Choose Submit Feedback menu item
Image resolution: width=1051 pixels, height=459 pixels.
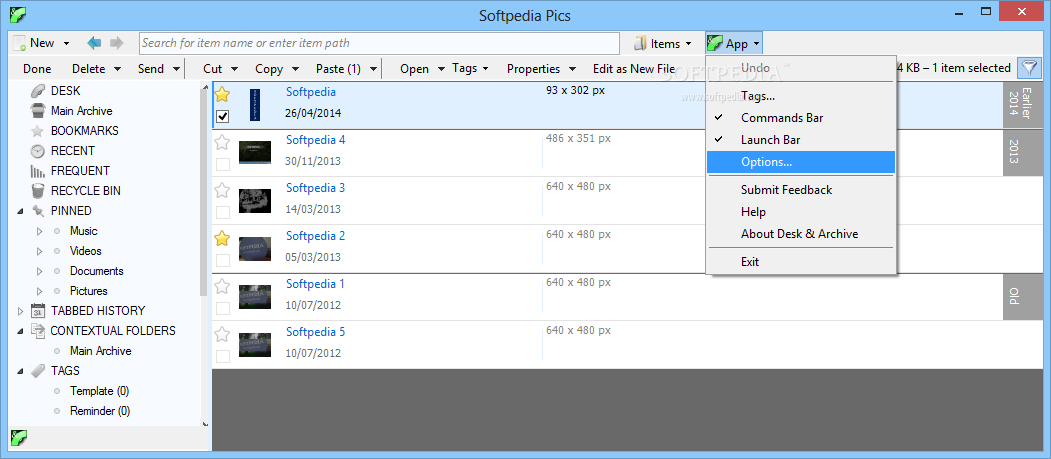pyautogui.click(x=801, y=190)
